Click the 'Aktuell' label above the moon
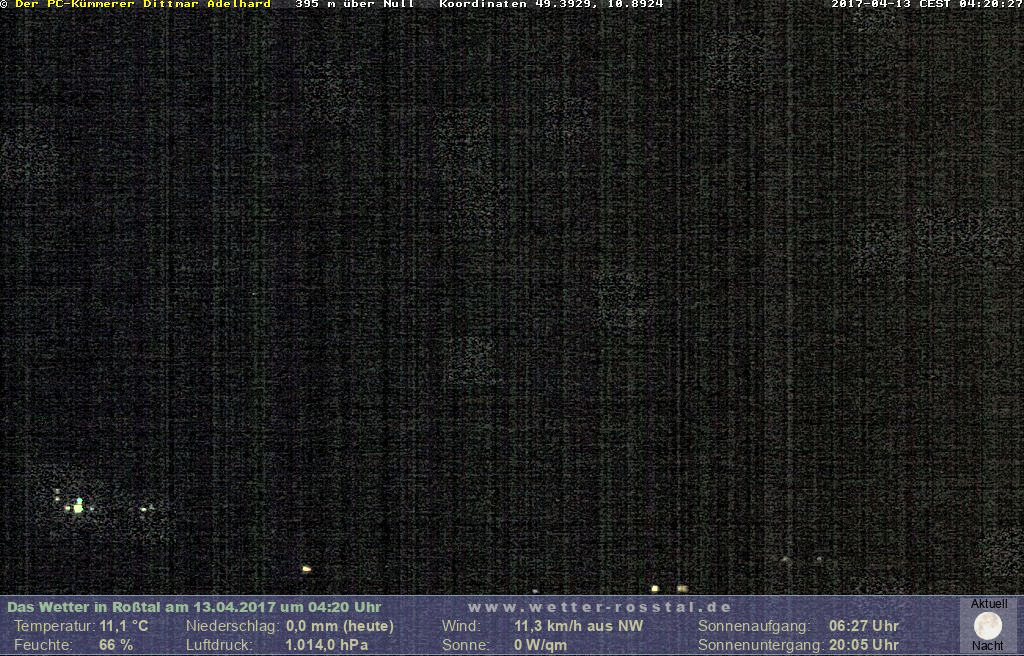This screenshot has height=656, width=1024. 989,604
